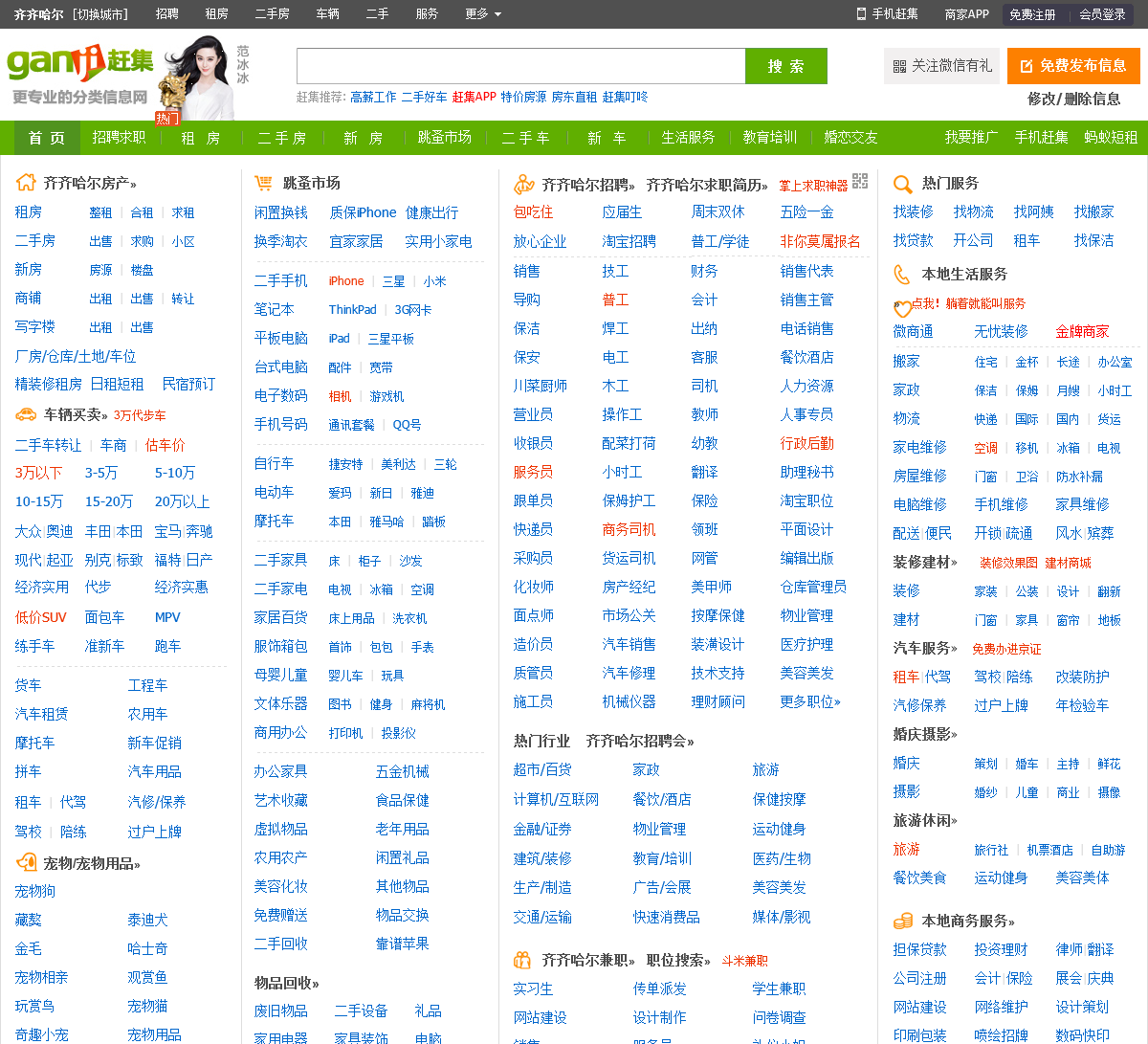Expand 更多职位» in job listings
Image resolution: width=1148 pixels, height=1044 pixels.
(810, 701)
